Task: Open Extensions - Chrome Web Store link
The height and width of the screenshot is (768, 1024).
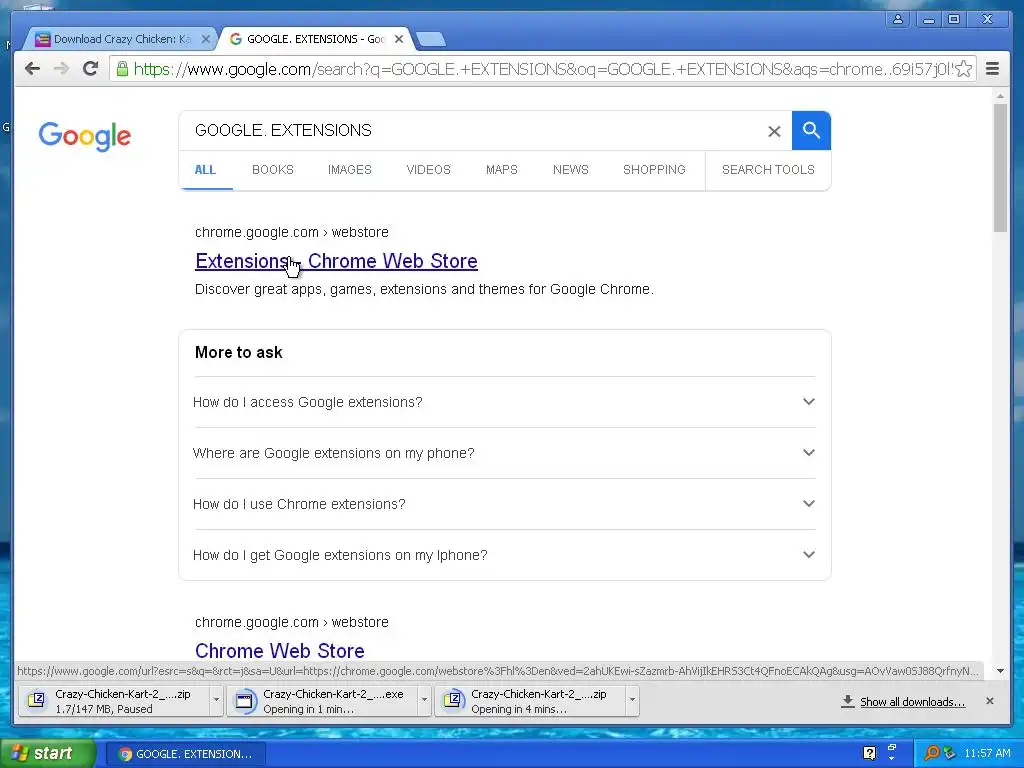Action: 336,261
